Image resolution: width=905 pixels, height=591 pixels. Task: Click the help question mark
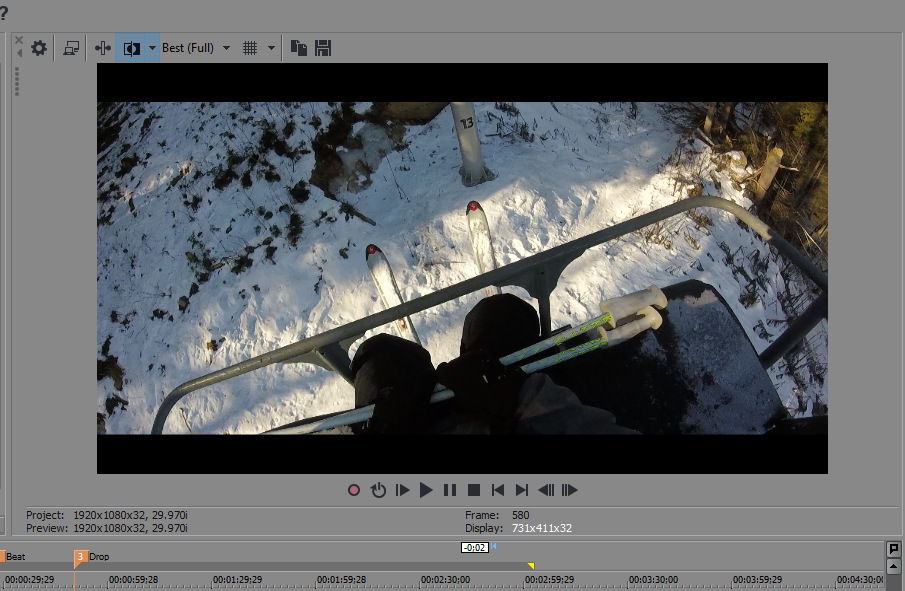click(x=3, y=13)
